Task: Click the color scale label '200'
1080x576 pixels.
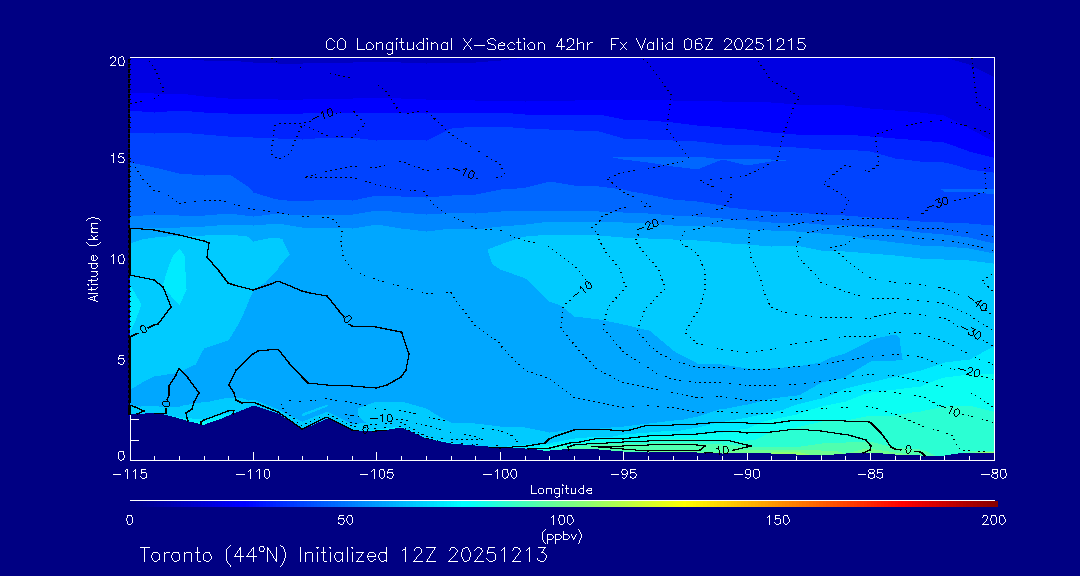Action: point(995,520)
